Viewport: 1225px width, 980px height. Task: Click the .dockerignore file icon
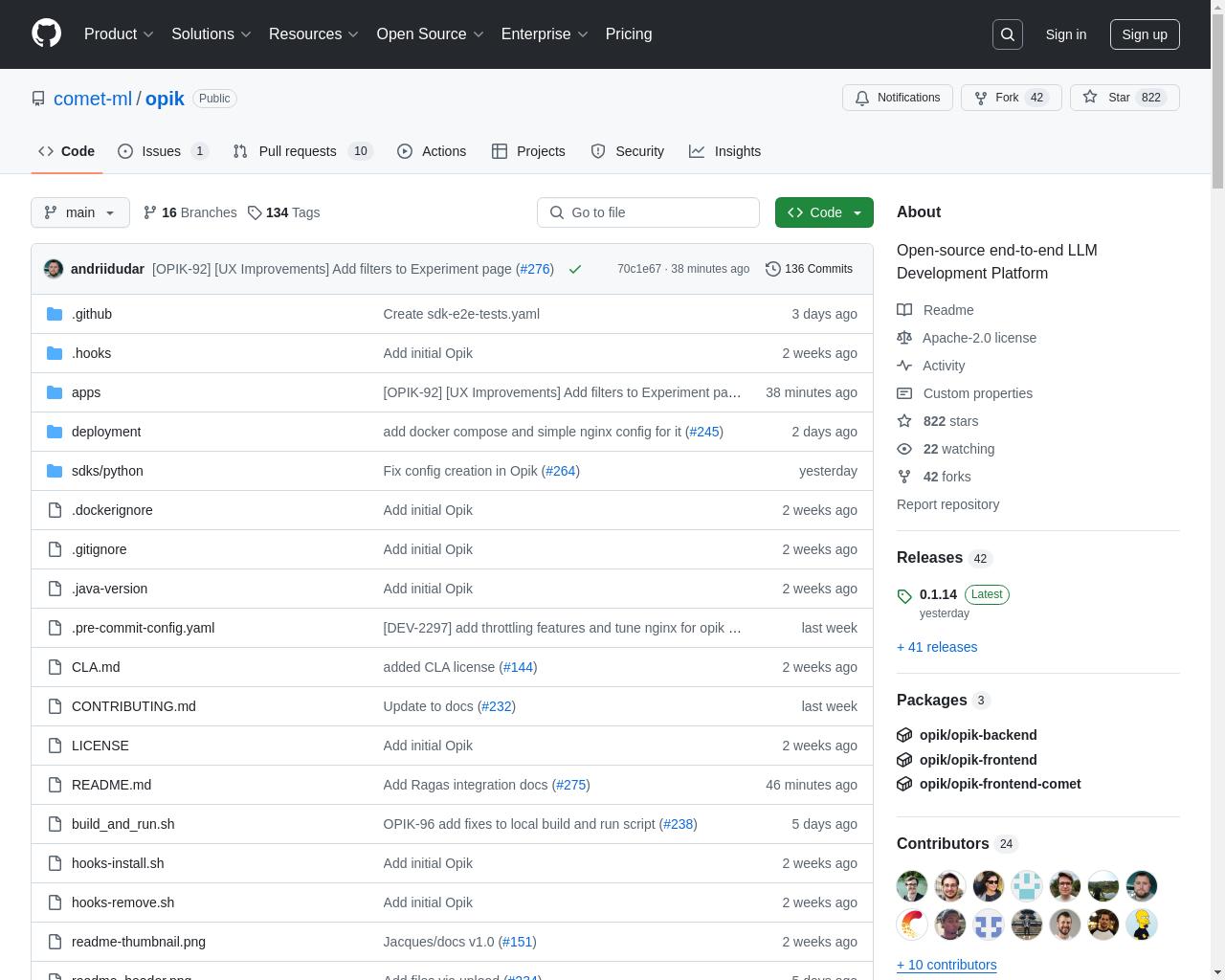click(x=55, y=510)
